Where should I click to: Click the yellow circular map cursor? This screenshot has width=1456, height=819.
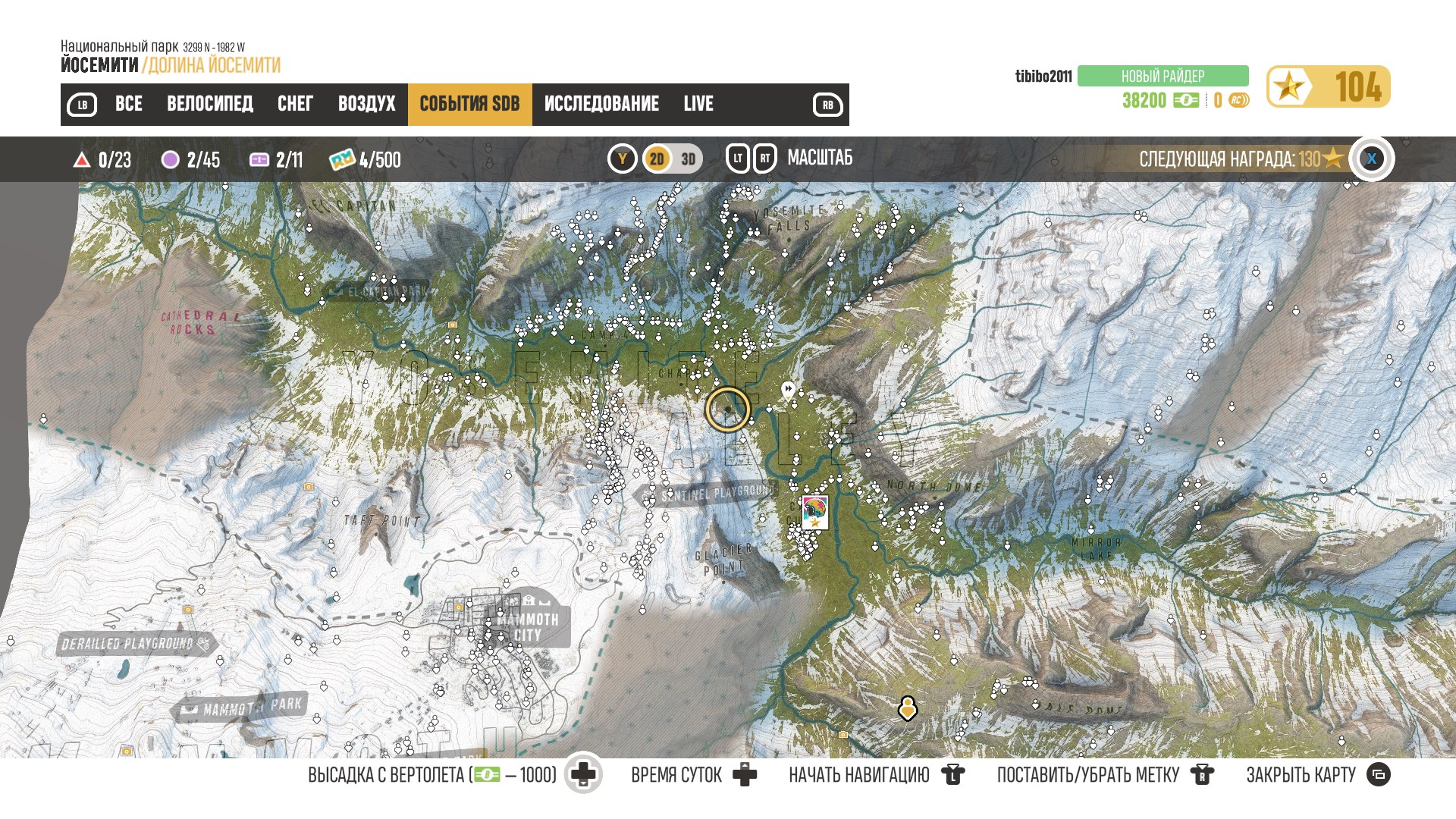pos(727,409)
